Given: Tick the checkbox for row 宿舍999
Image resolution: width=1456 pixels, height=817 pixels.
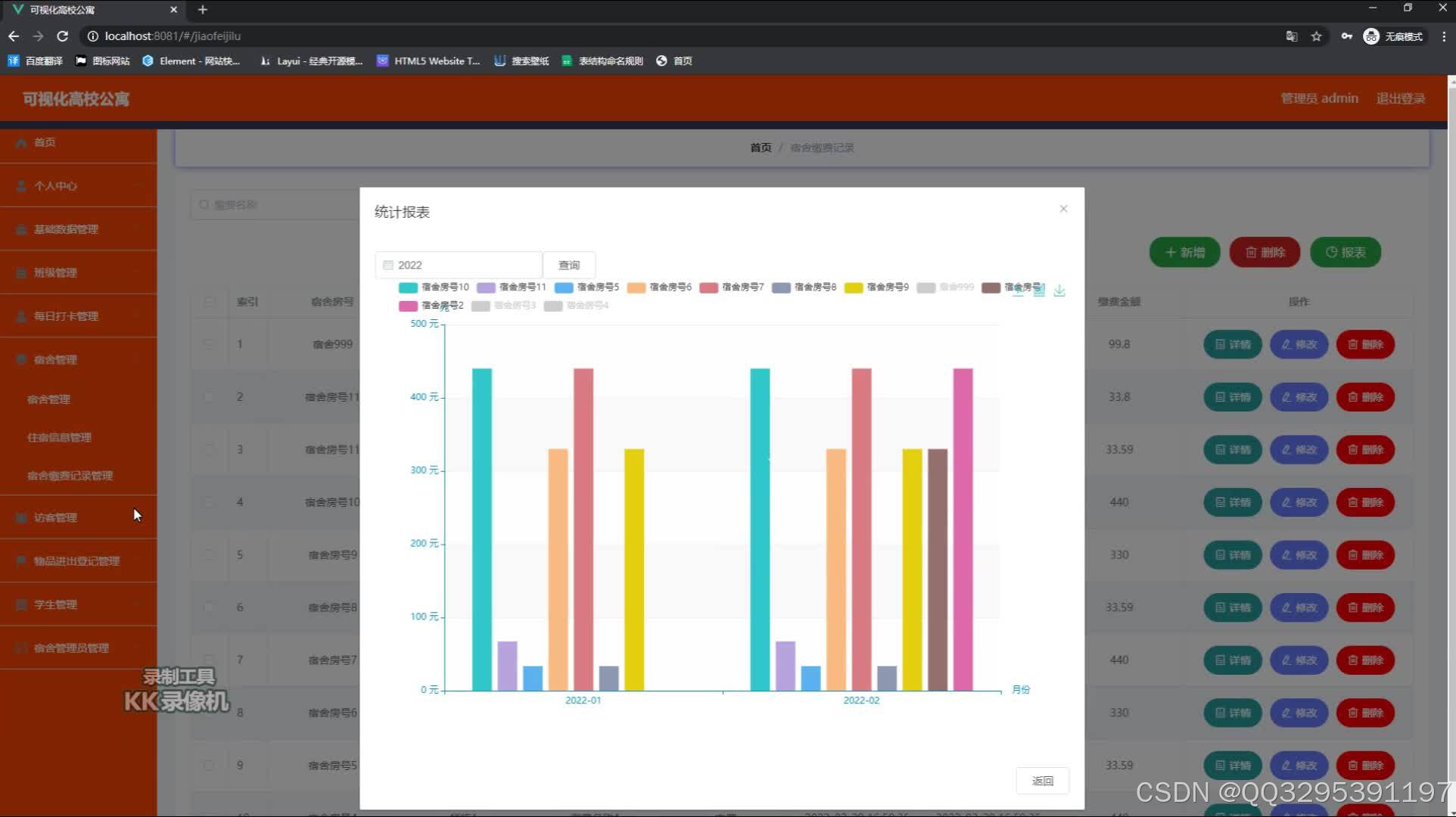Looking at the screenshot, I should point(209,344).
